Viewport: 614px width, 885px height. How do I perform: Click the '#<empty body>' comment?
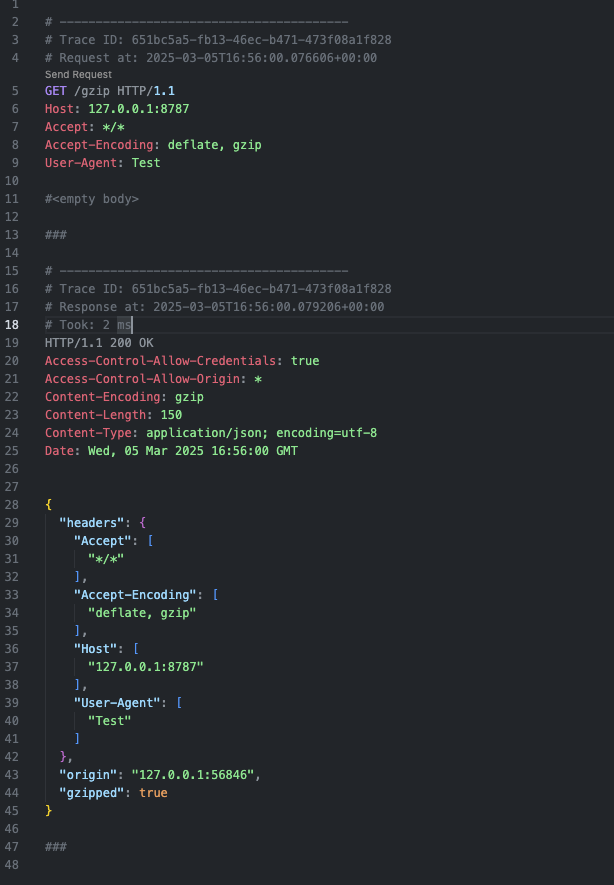[x=92, y=199]
